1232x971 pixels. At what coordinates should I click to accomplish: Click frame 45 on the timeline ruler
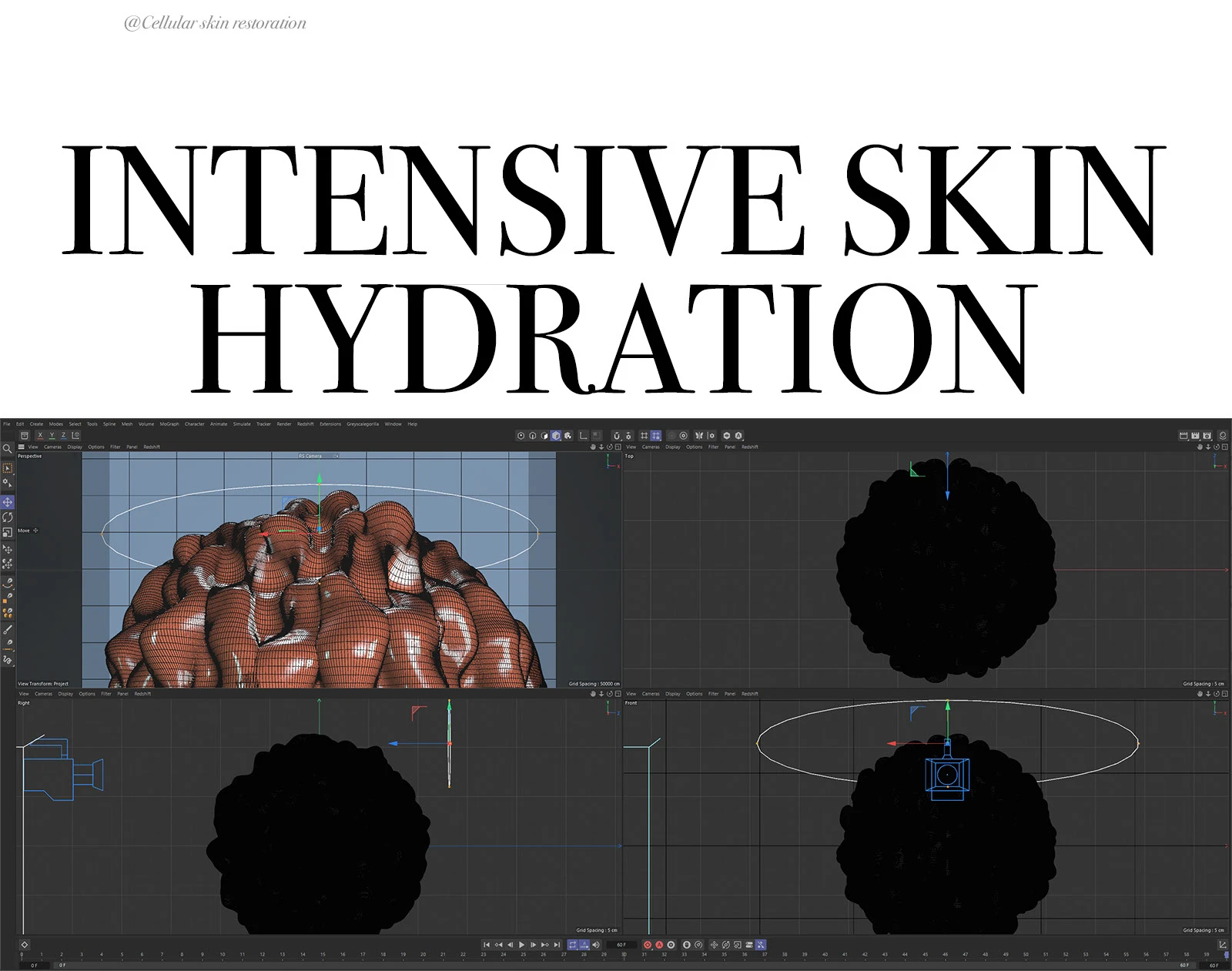pos(926,955)
